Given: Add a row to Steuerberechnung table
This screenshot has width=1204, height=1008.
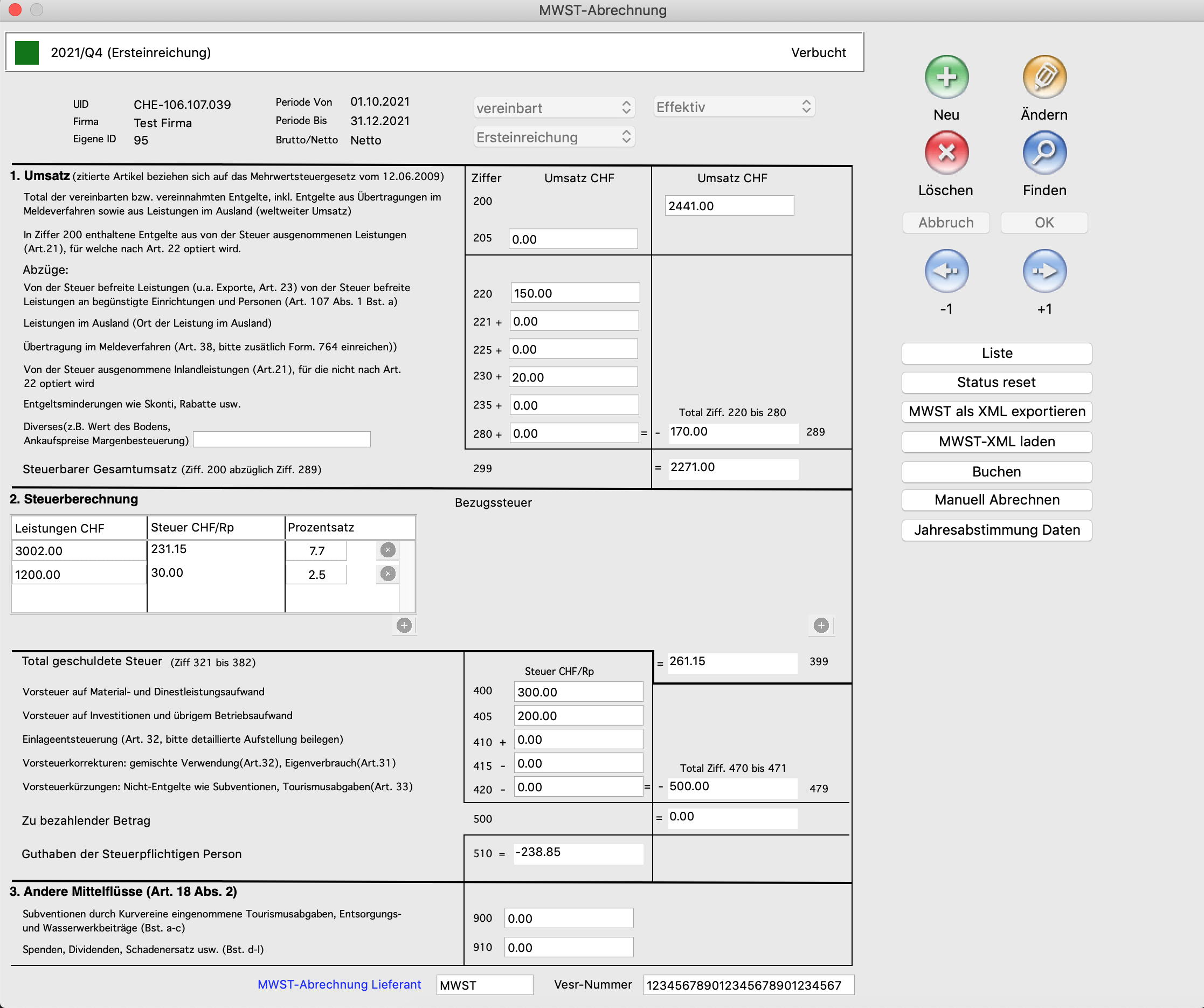Looking at the screenshot, I should click(x=404, y=626).
